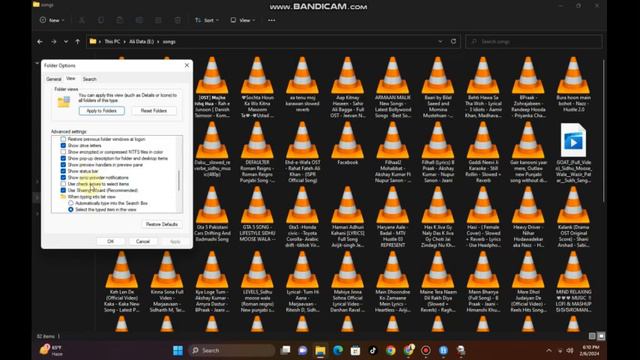The height and width of the screenshot is (360, 640).
Task: Open TikTok from the taskbar
Action: click(373, 350)
